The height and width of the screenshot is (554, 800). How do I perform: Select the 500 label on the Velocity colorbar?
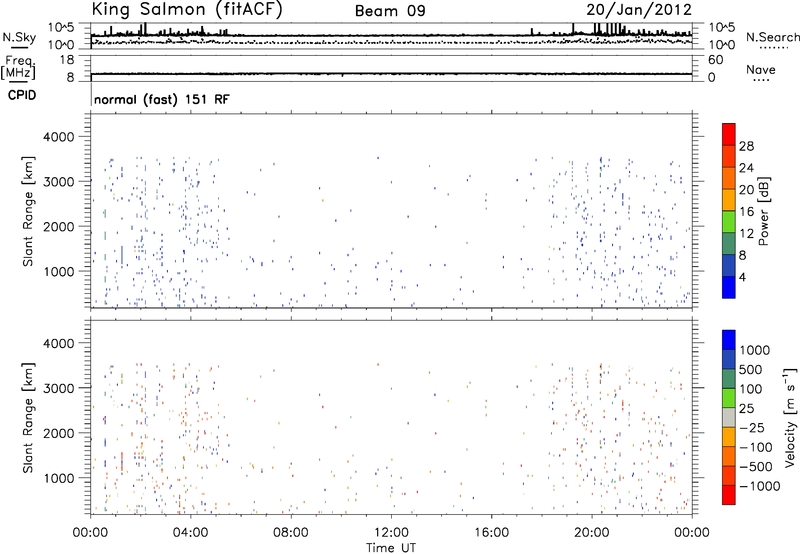[751, 369]
